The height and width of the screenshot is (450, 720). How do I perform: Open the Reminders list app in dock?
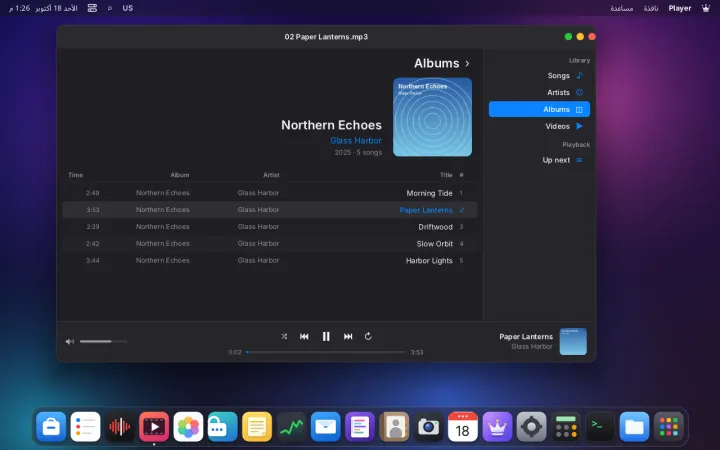point(85,427)
